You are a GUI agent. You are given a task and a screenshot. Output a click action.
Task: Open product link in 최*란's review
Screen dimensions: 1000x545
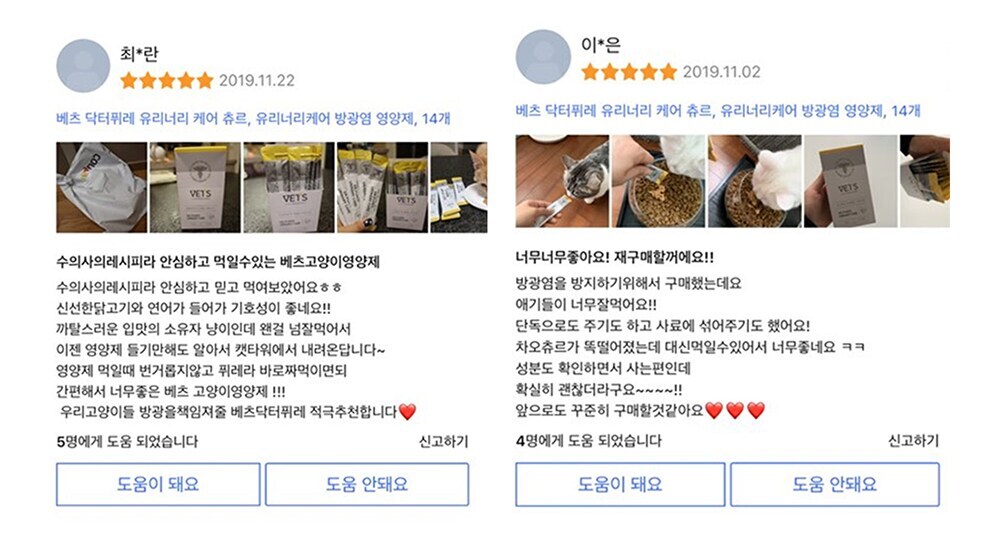[253, 119]
